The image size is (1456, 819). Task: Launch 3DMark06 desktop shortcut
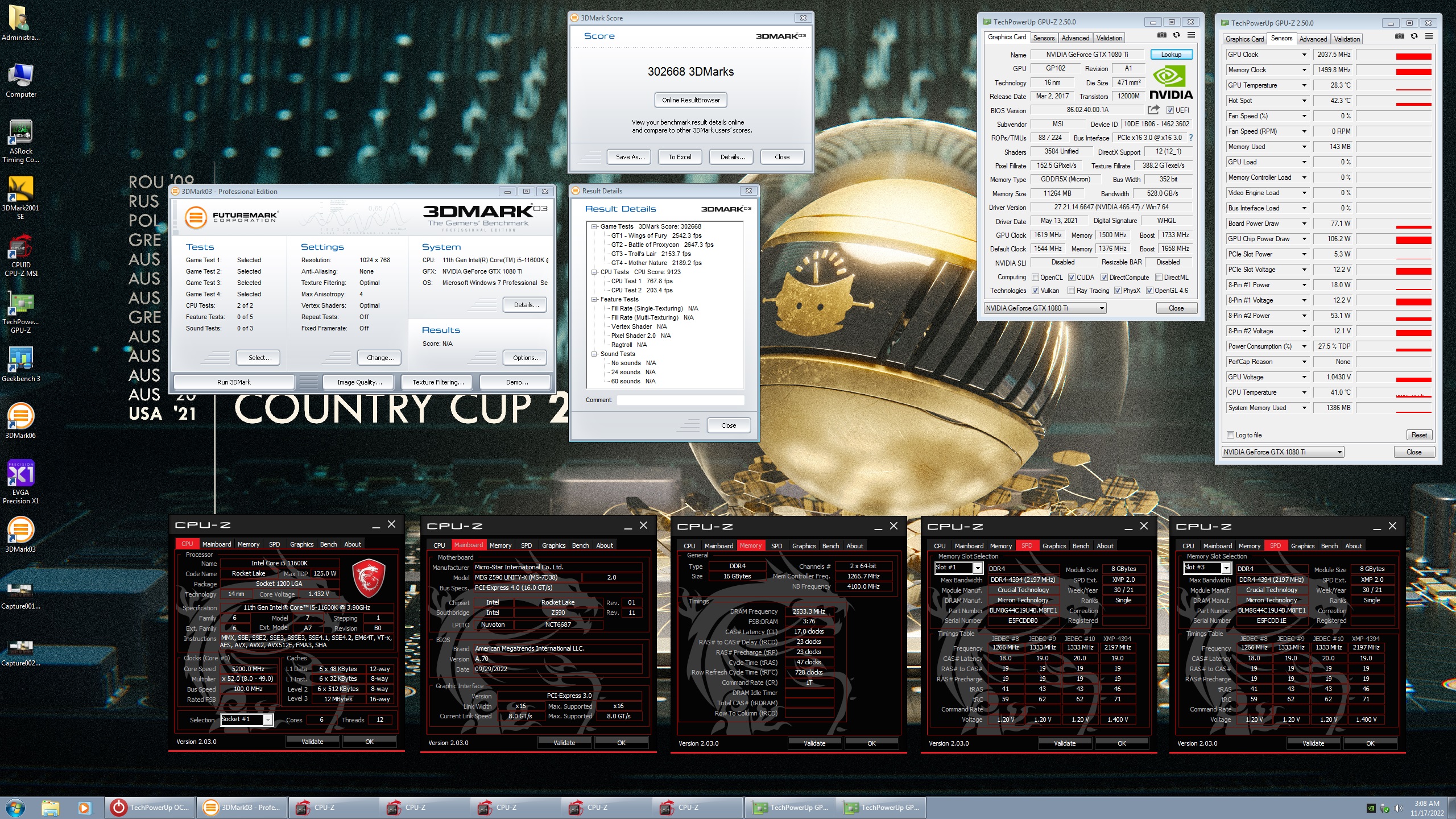tap(20, 421)
